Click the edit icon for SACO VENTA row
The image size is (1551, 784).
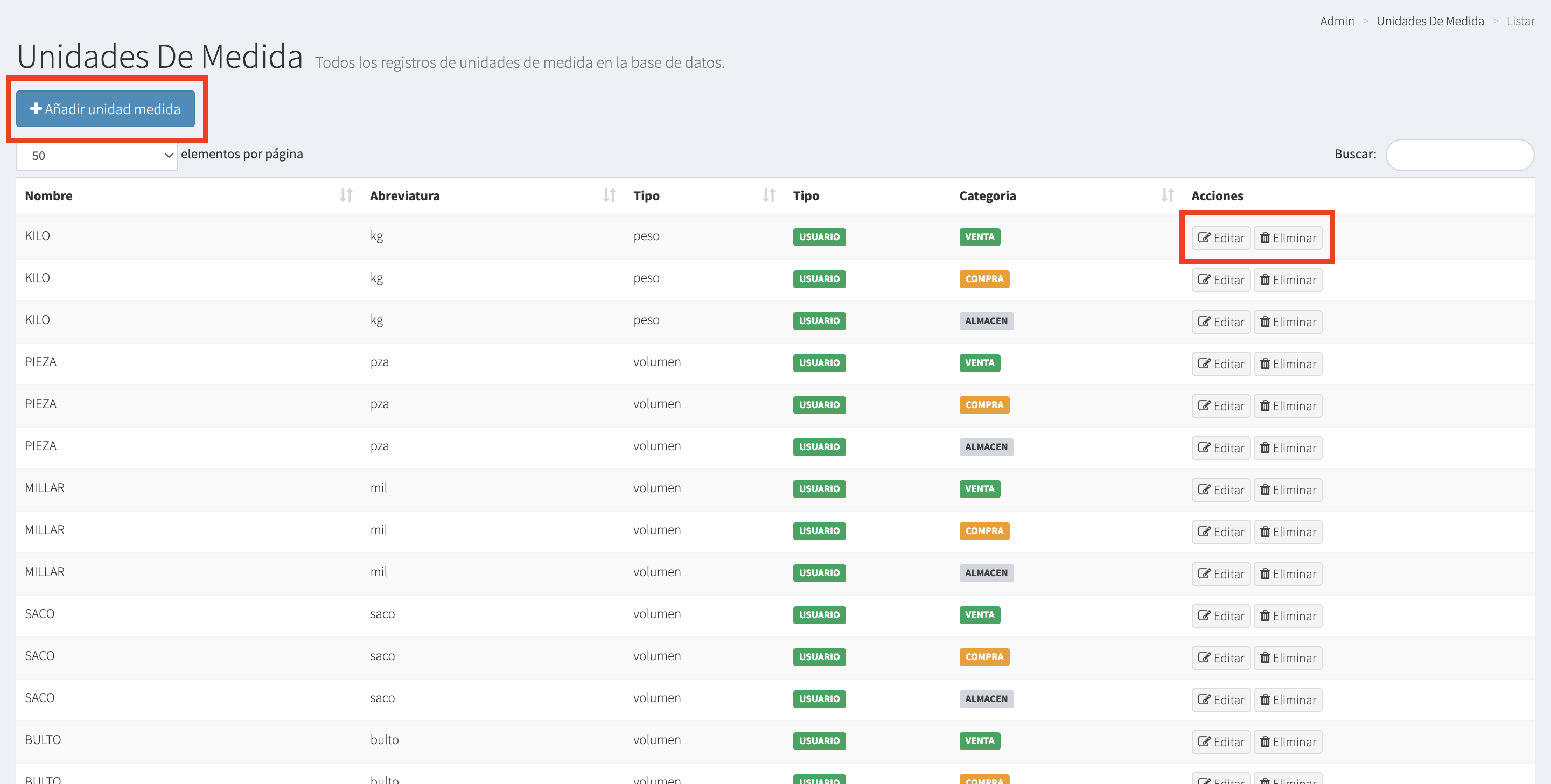(x=1204, y=615)
